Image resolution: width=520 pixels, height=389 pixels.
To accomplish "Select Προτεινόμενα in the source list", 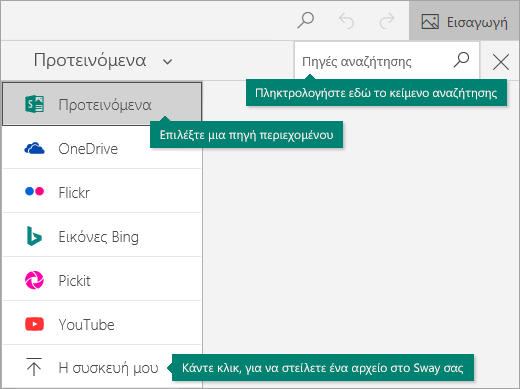I will tap(102, 104).
